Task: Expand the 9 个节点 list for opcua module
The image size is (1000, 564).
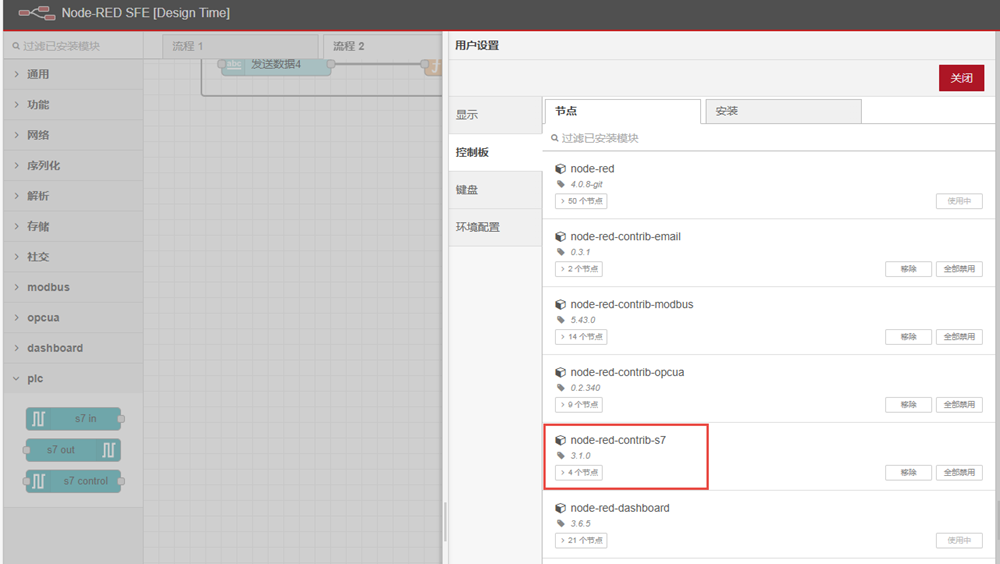Action: (578, 404)
